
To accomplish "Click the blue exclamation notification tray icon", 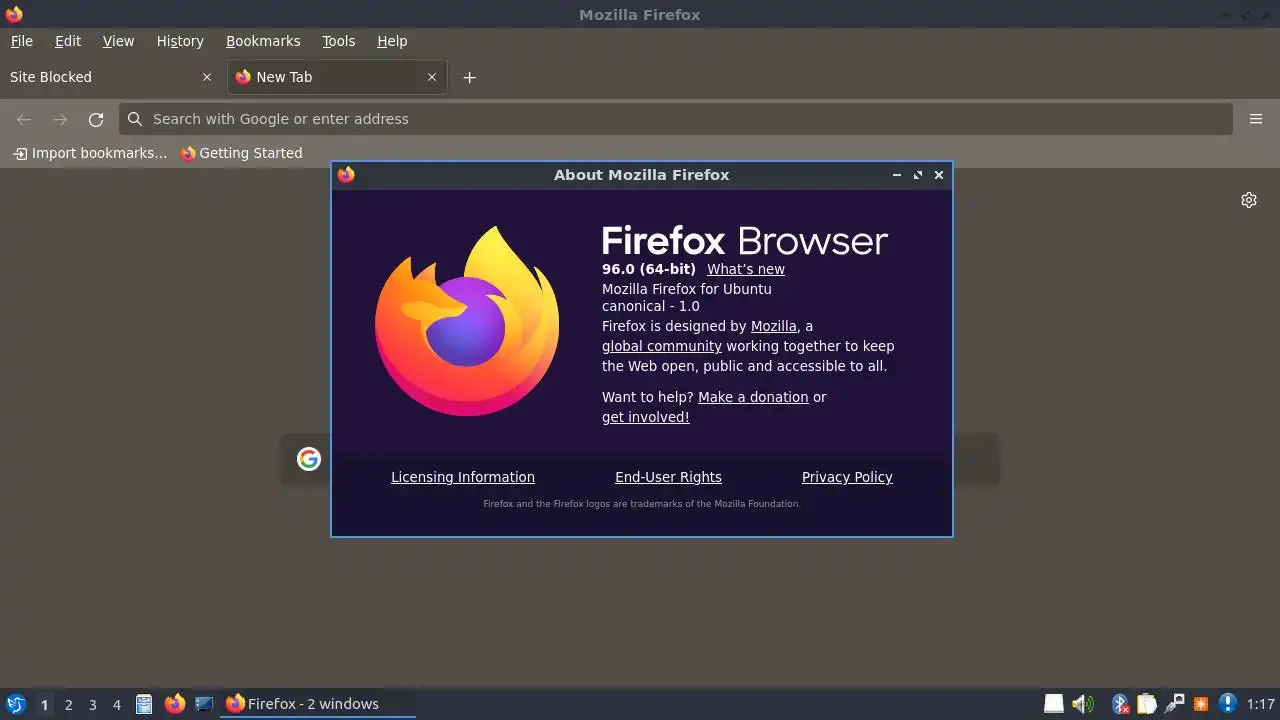I will [1228, 704].
